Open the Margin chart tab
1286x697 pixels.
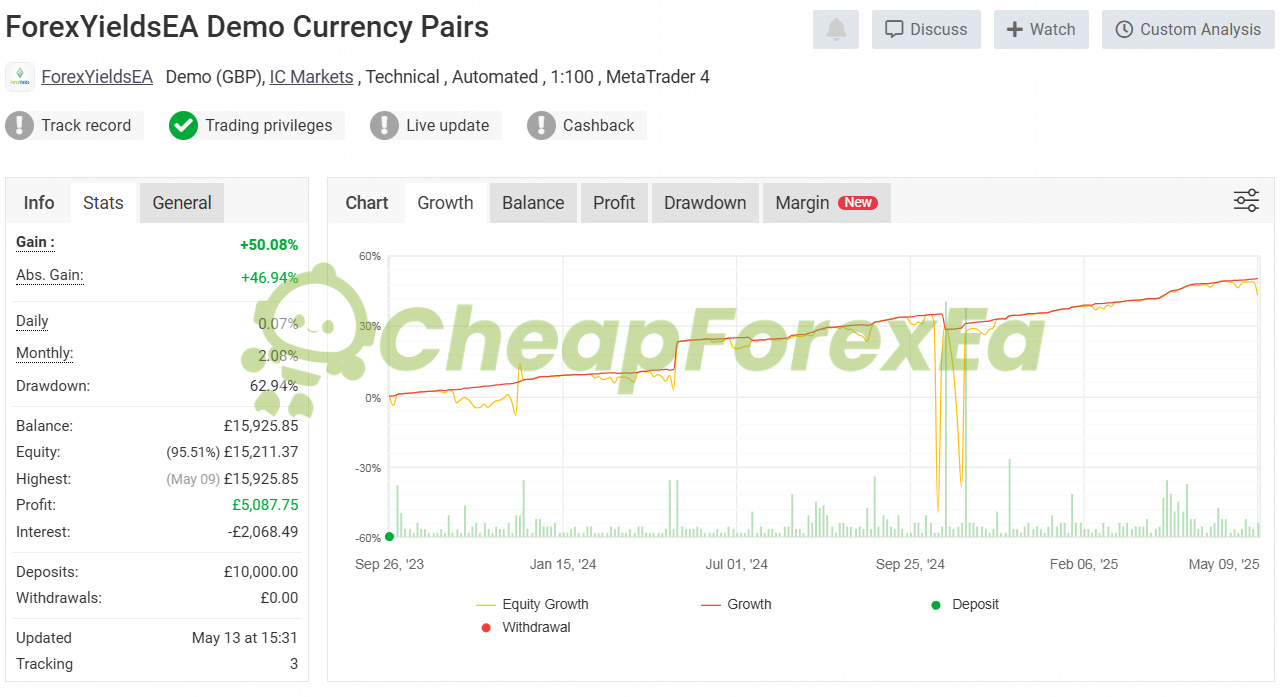tap(826, 203)
